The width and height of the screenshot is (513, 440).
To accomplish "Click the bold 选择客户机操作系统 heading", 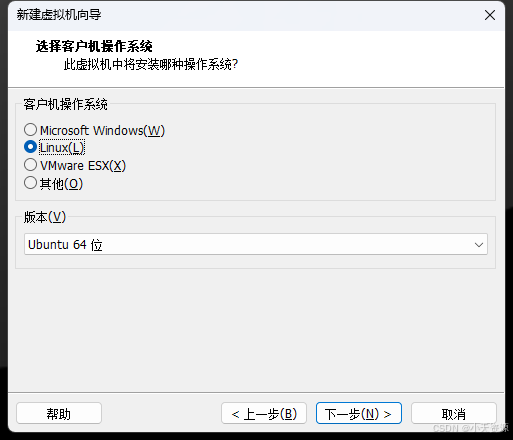I will coord(94,46).
